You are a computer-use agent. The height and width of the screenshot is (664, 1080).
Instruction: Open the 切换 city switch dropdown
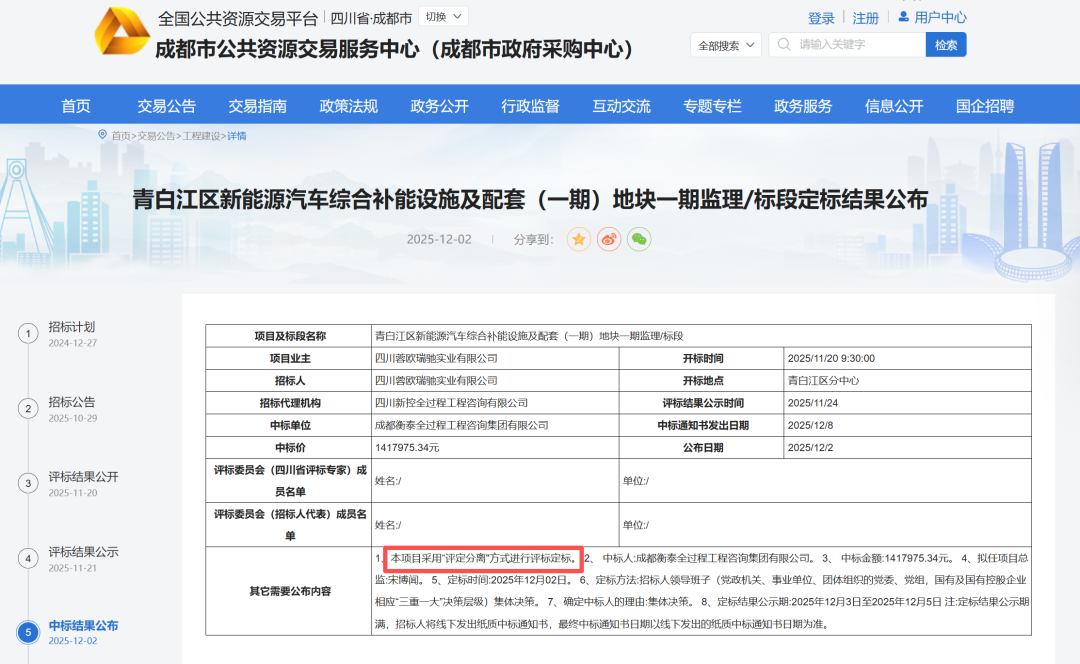[x=443, y=17]
